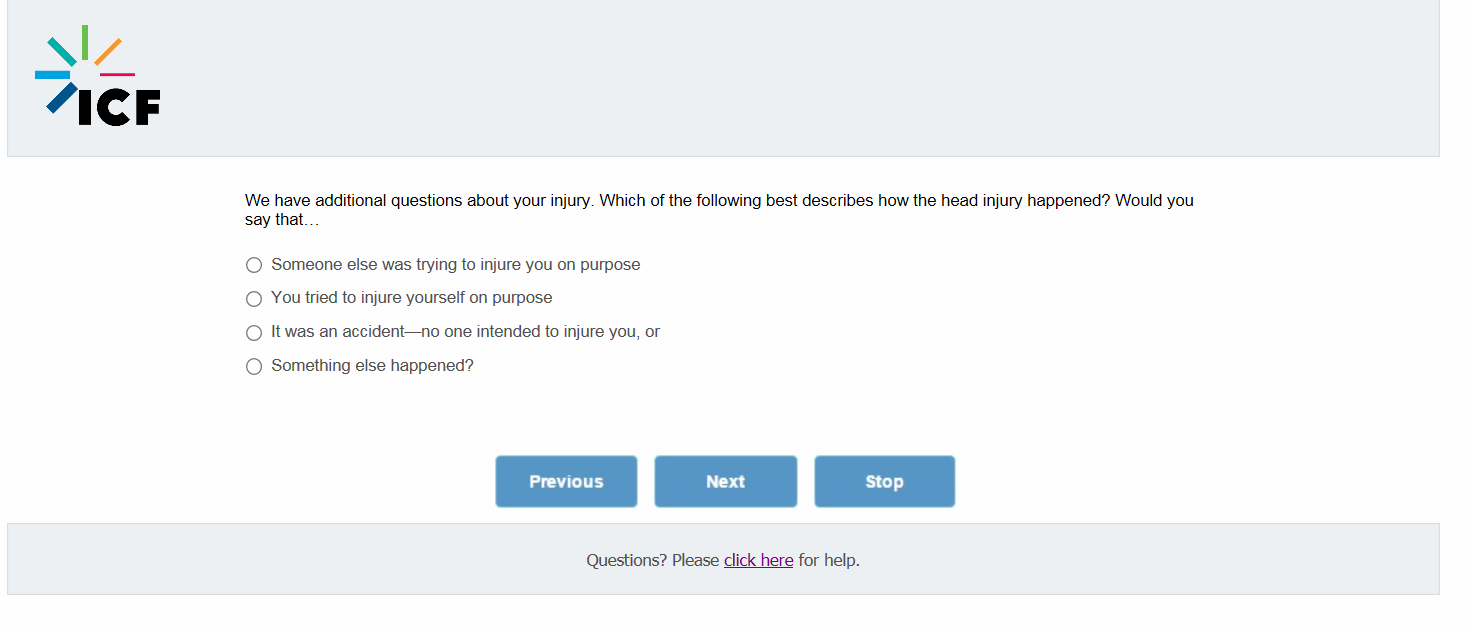The height and width of the screenshot is (630, 1472).
Task: Mark the 'Something else happened?' radio button
Action: (254, 367)
